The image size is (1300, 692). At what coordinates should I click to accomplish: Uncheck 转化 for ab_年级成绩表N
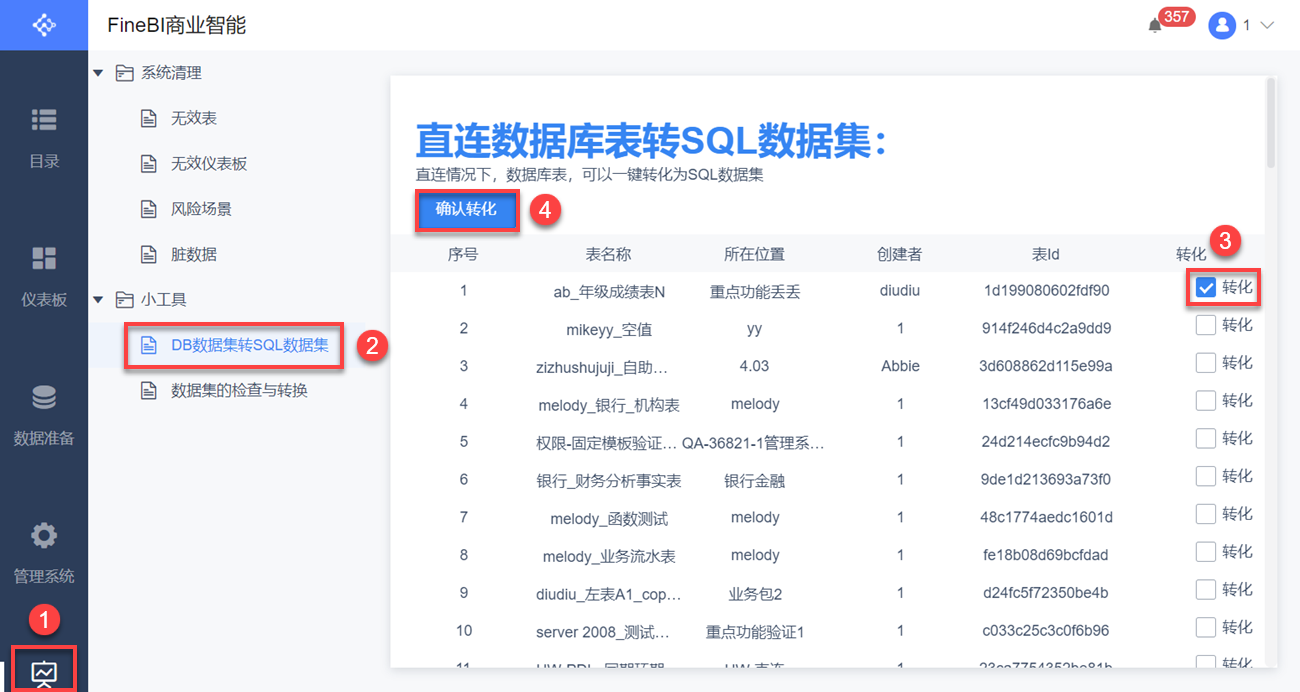[1206, 288]
